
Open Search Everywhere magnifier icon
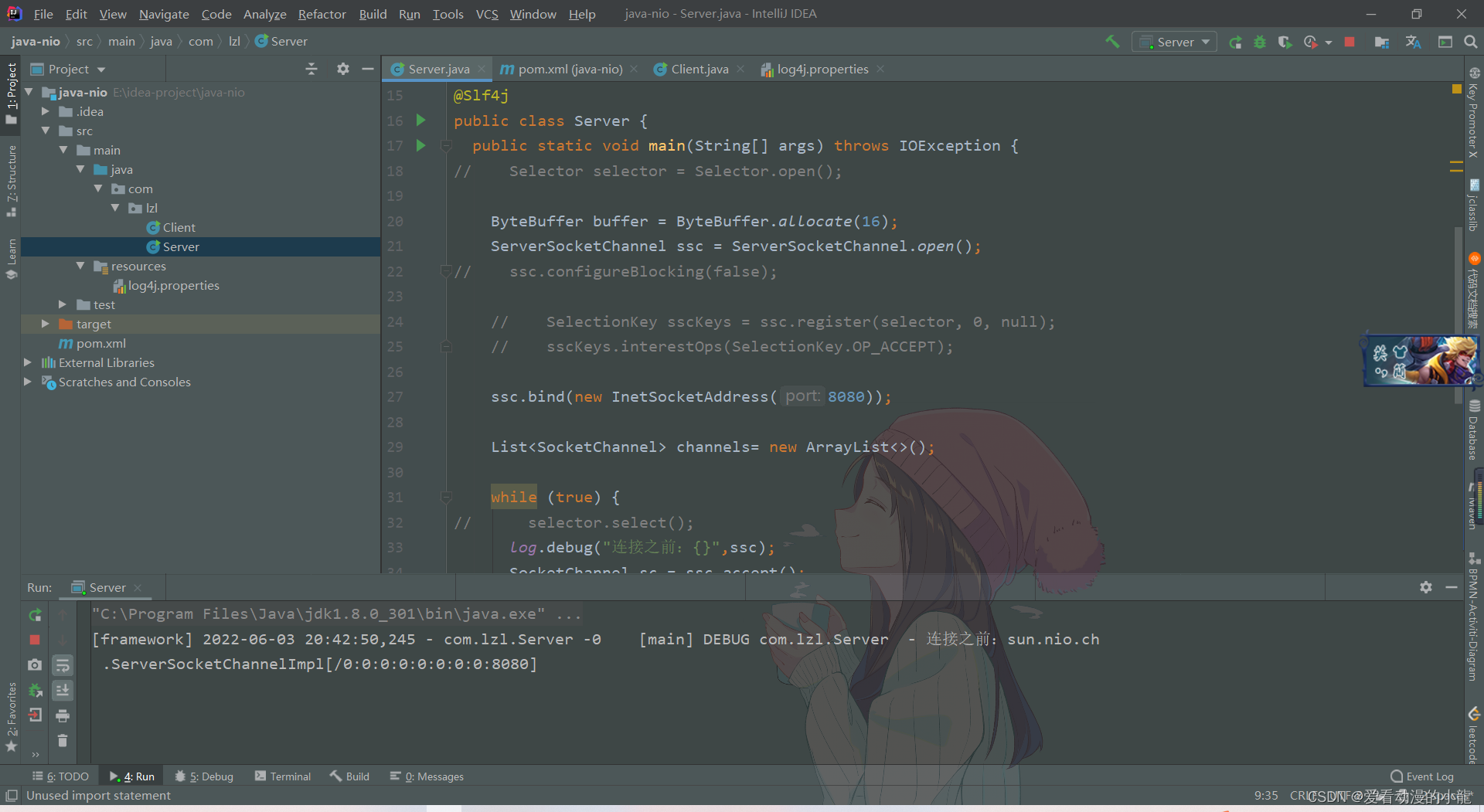point(1471,42)
